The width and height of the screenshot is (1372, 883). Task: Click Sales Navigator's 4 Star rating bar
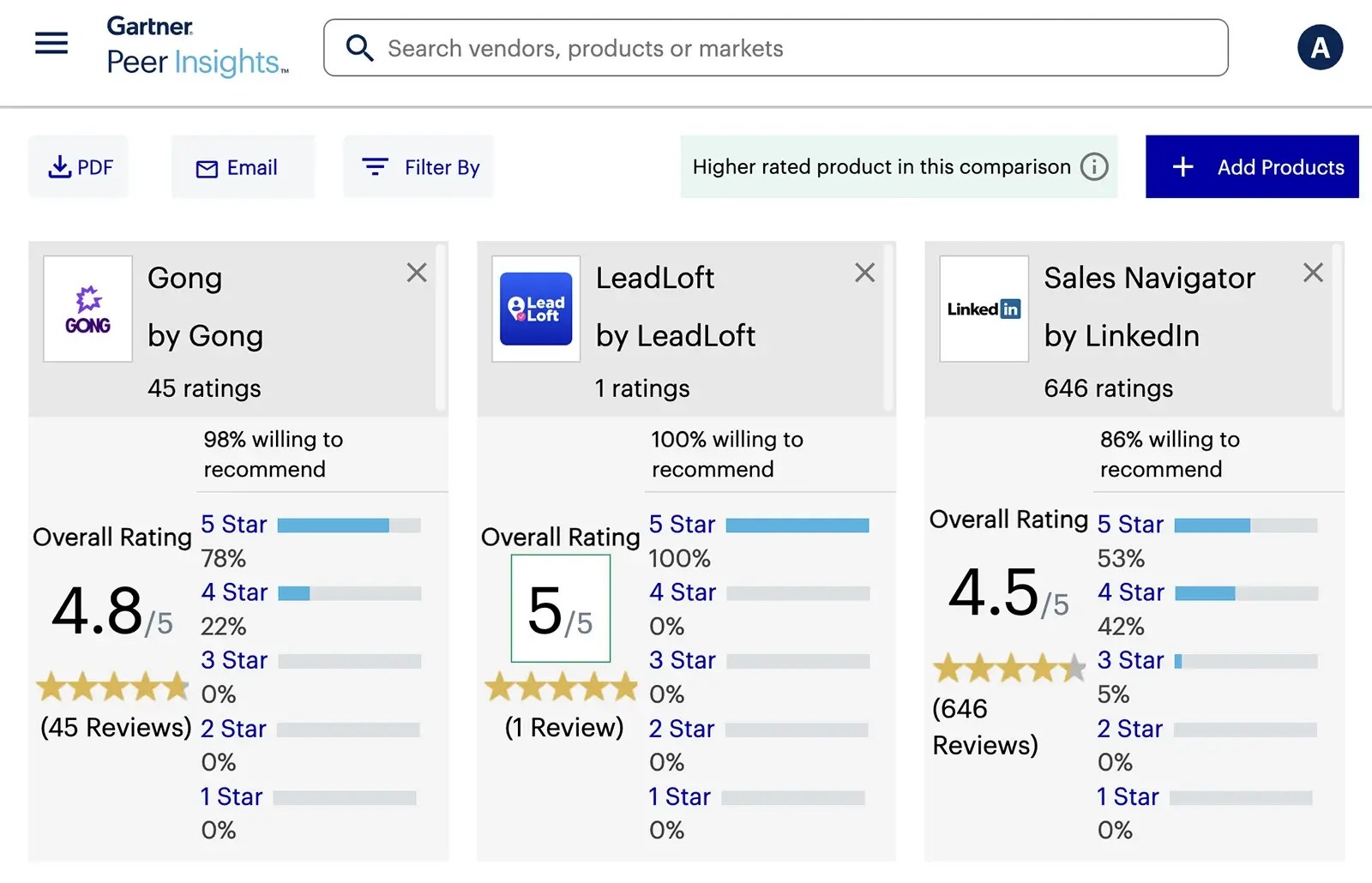(x=1247, y=593)
